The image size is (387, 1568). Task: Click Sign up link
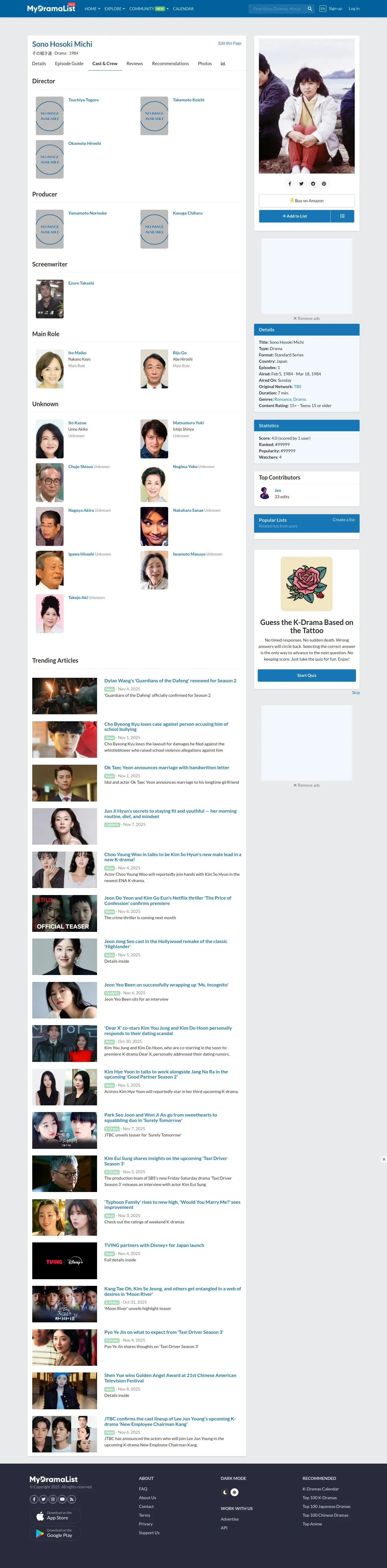[x=335, y=8]
